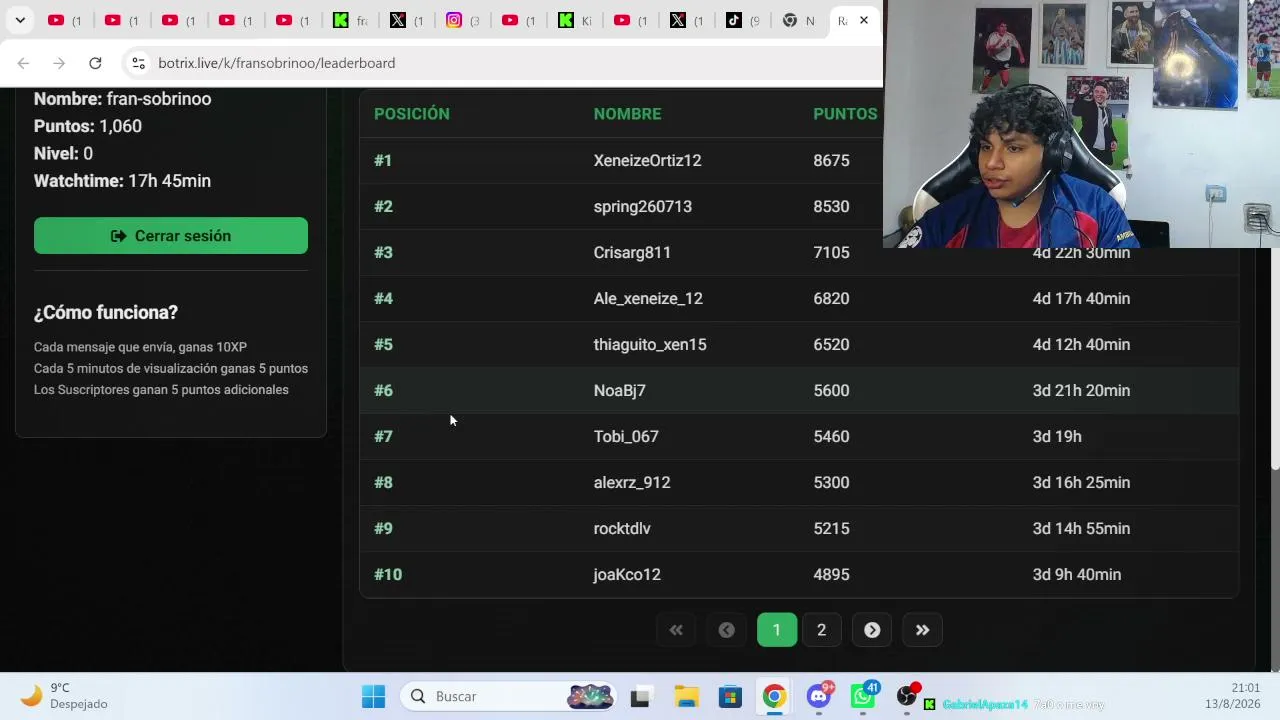The image size is (1280, 720).
Task: Click the taskbar Buscar search box
Action: (x=510, y=696)
